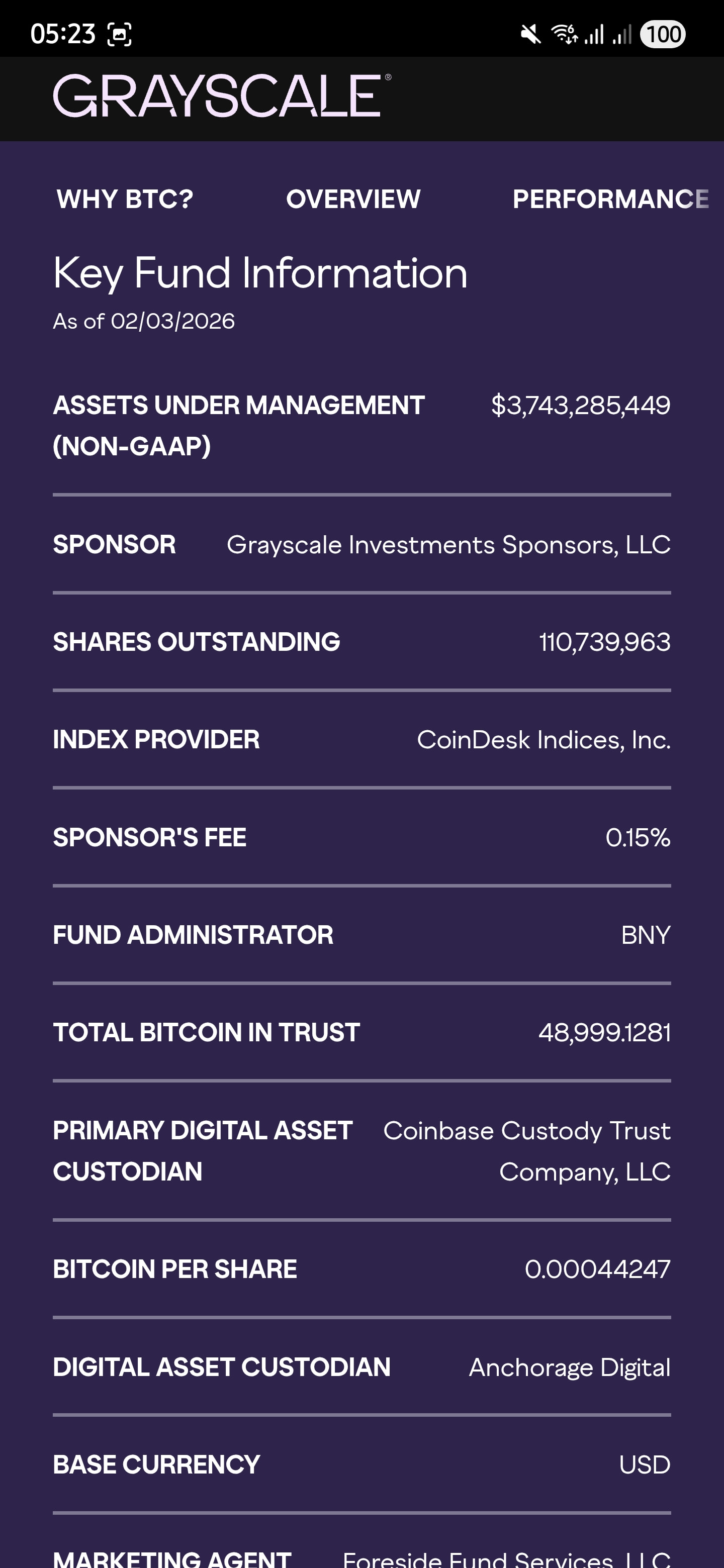Go to the PERFORMANCE tab
This screenshot has height=1568, width=724.
coord(610,199)
